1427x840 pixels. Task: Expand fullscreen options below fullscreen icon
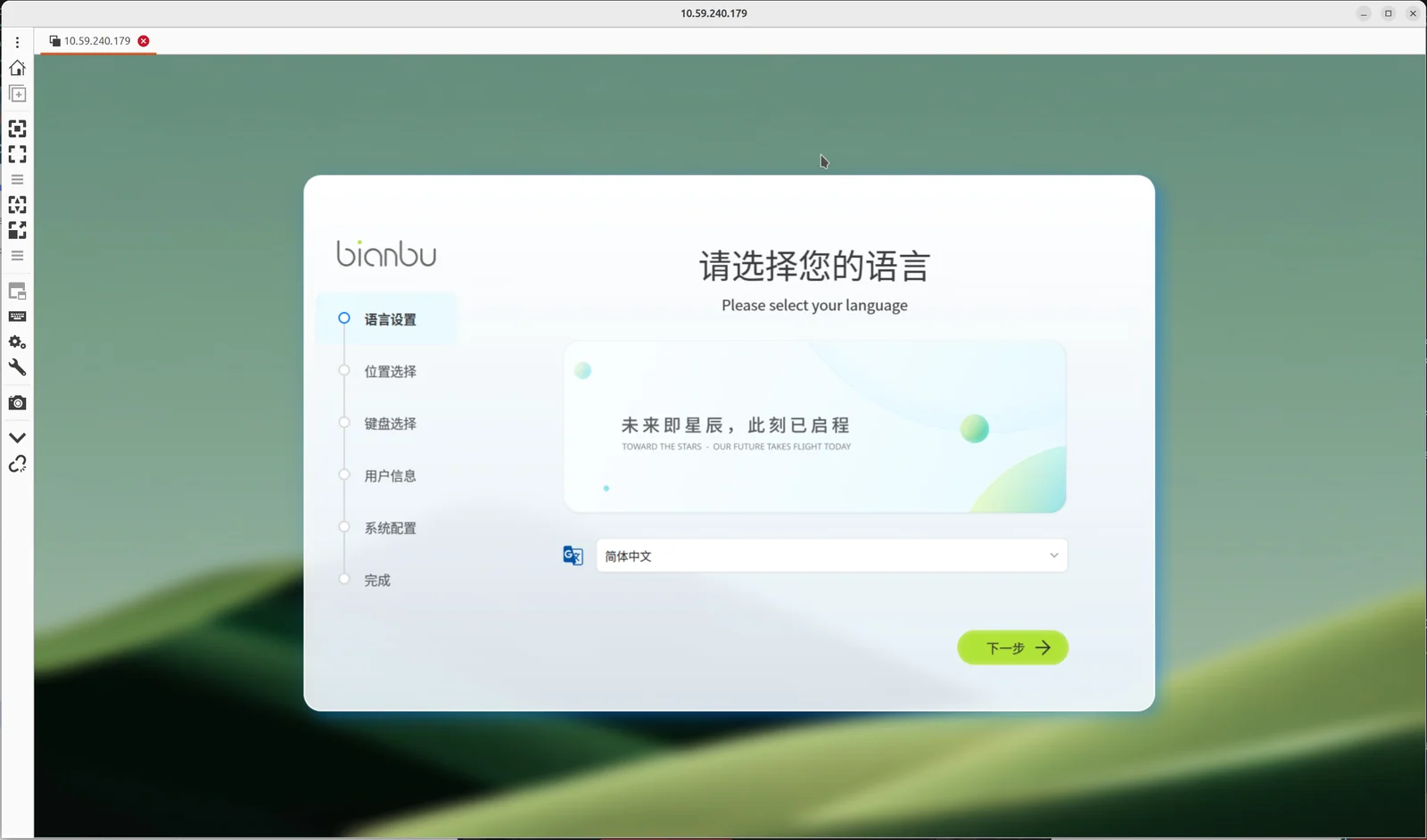(x=17, y=179)
